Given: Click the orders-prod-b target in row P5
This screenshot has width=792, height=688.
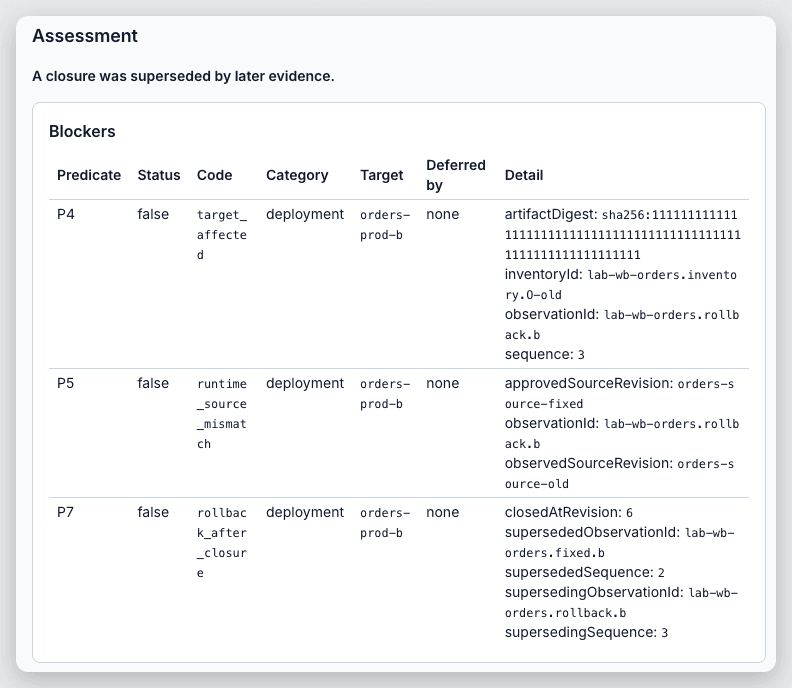Looking at the screenshot, I should pos(385,394).
